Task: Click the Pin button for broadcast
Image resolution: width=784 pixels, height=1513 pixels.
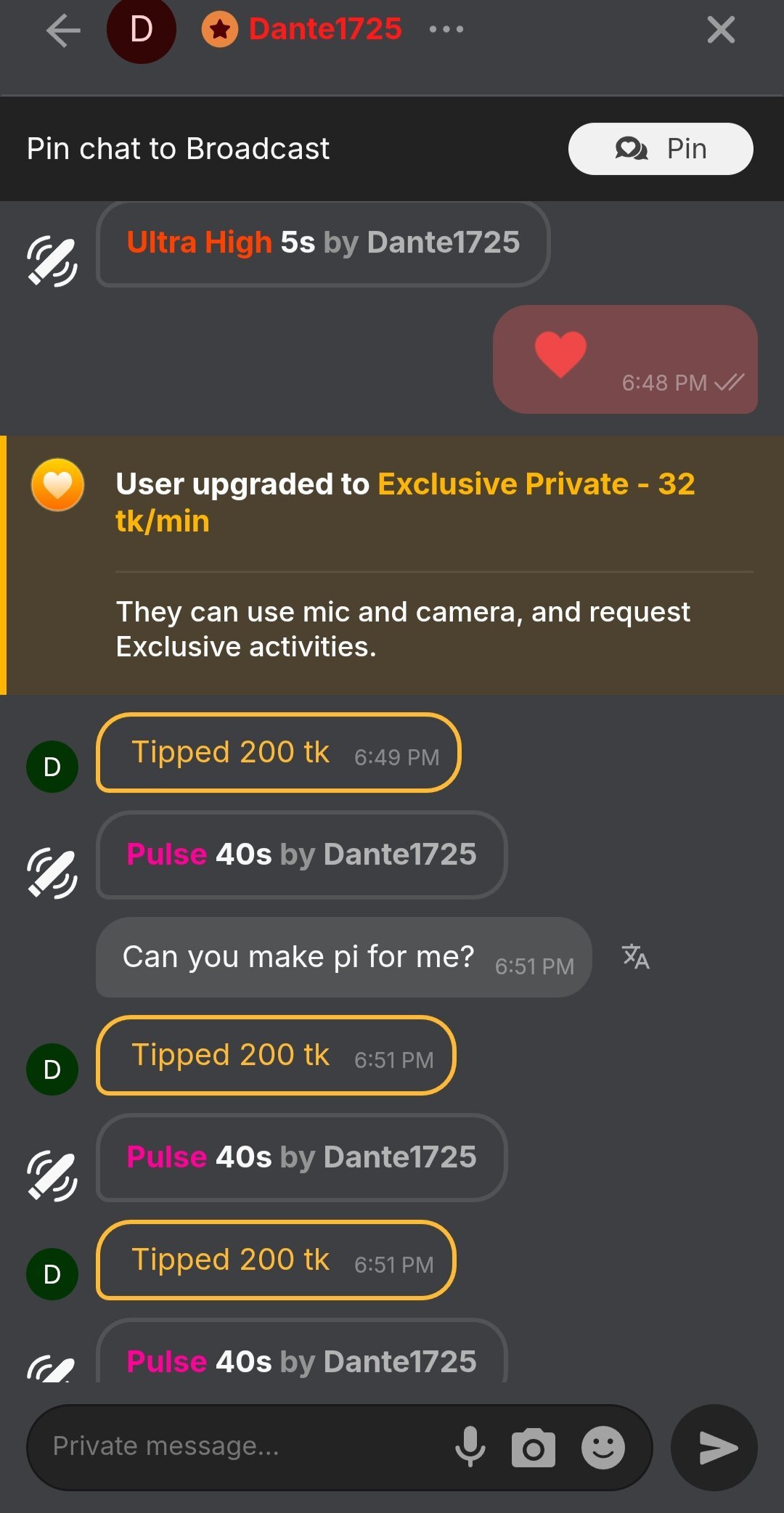Action: (x=660, y=149)
